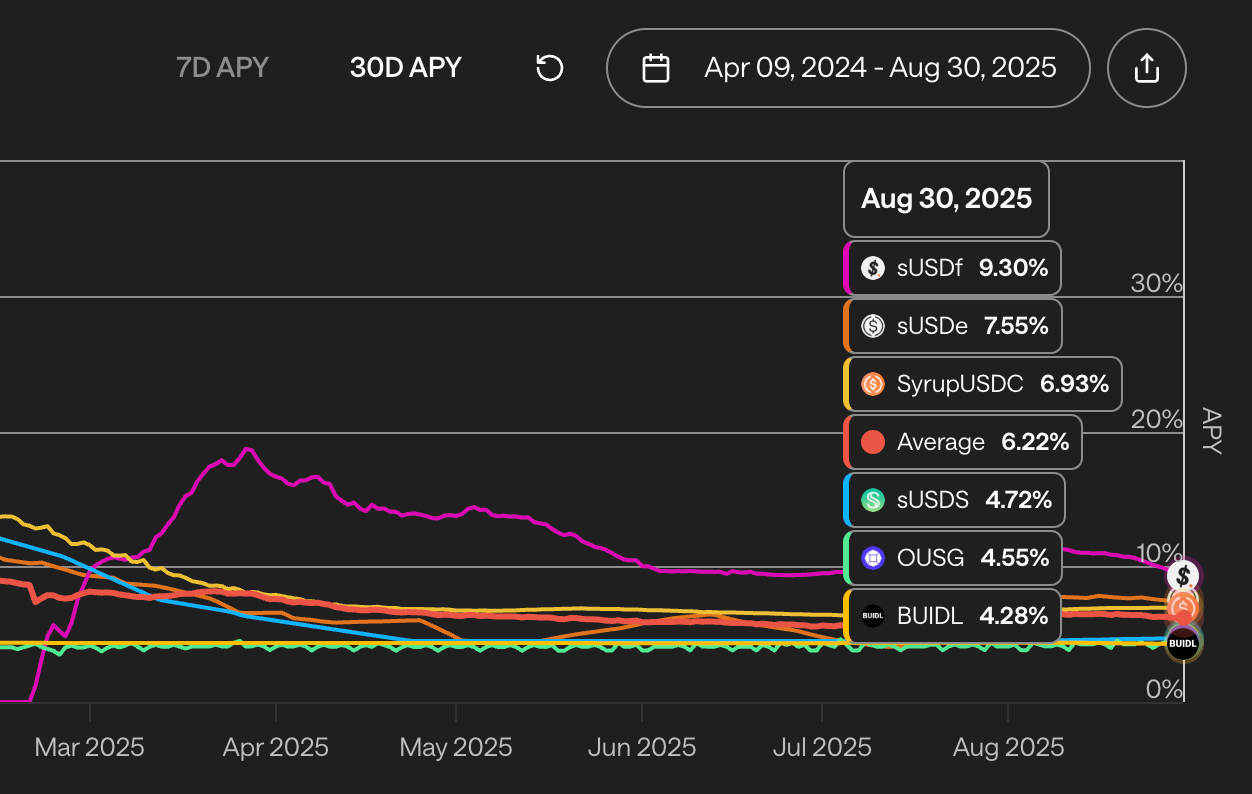Click the calendar icon in the date field

656,68
